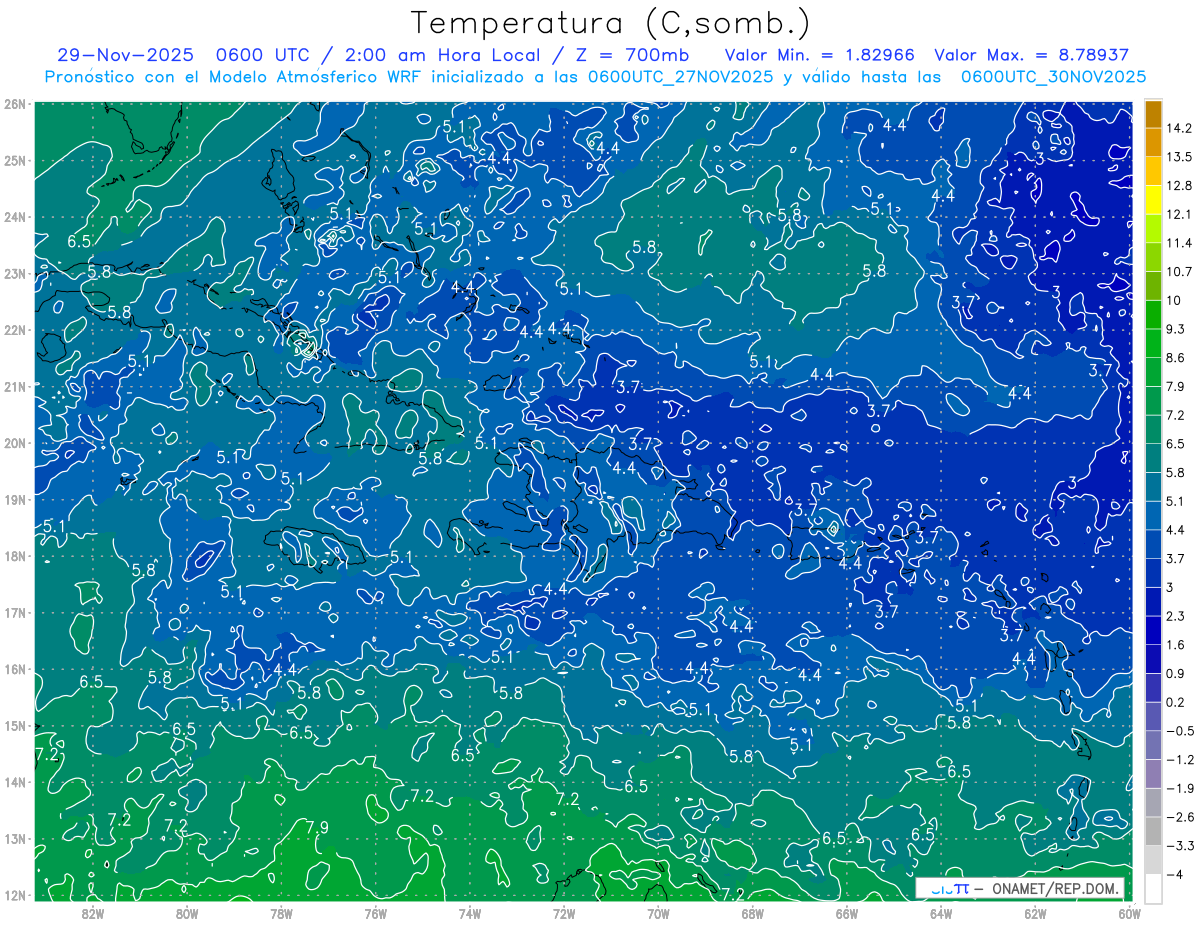Screen dimensions: 1200x927
Task: Click the '18N' latitude axis label
Action: pos(15,556)
